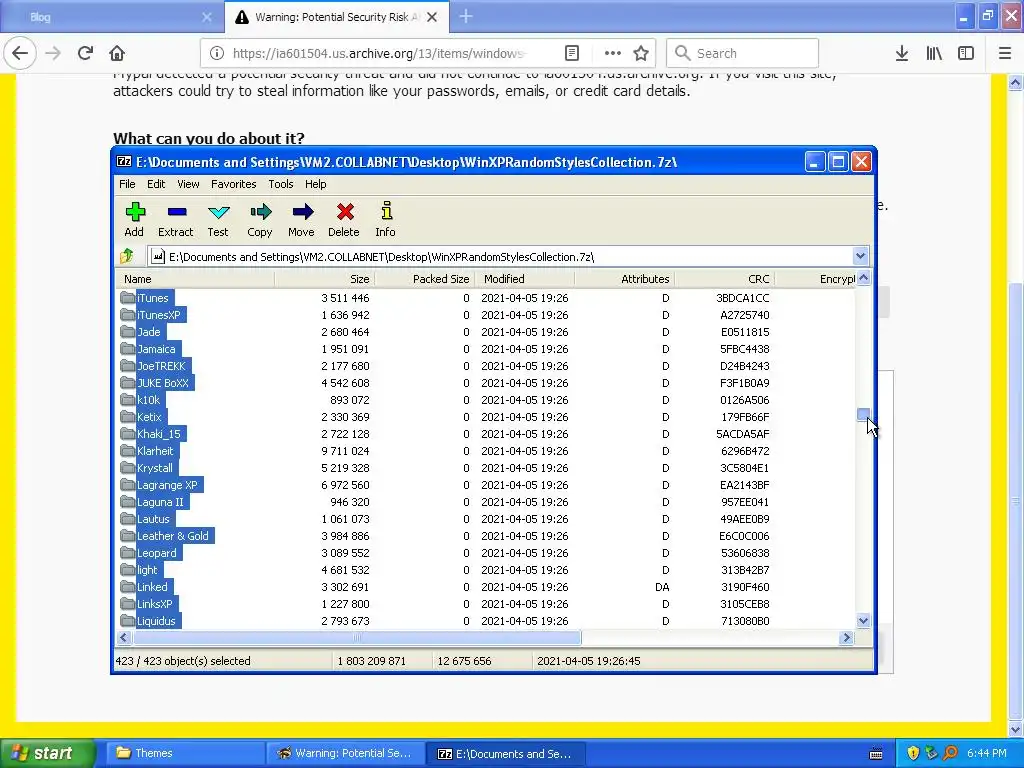The image size is (1024, 768).
Task: Show sidebars icon in Firefox toolbar
Action: 966,54
